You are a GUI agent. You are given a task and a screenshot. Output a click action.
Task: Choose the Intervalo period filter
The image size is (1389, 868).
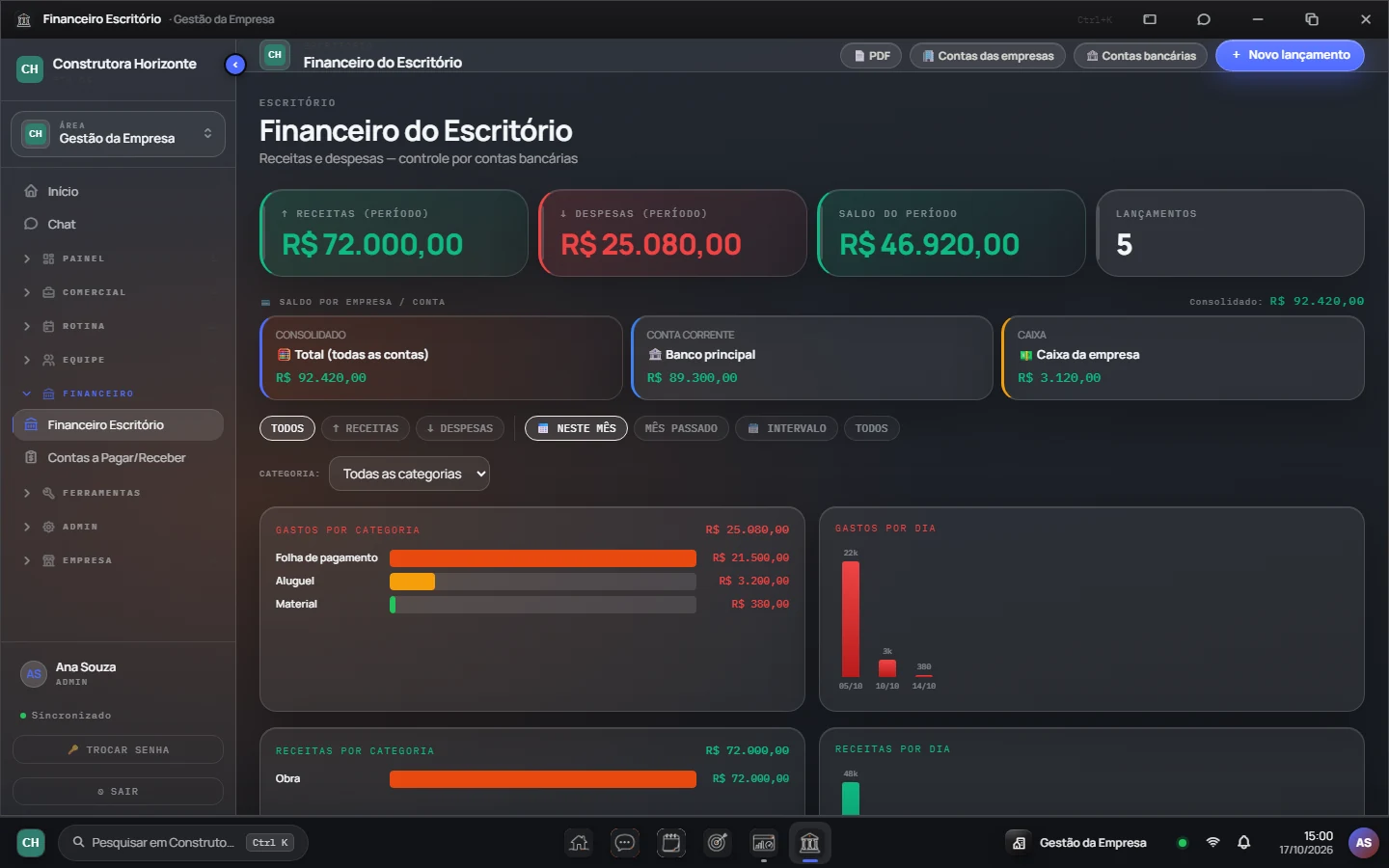tap(787, 428)
